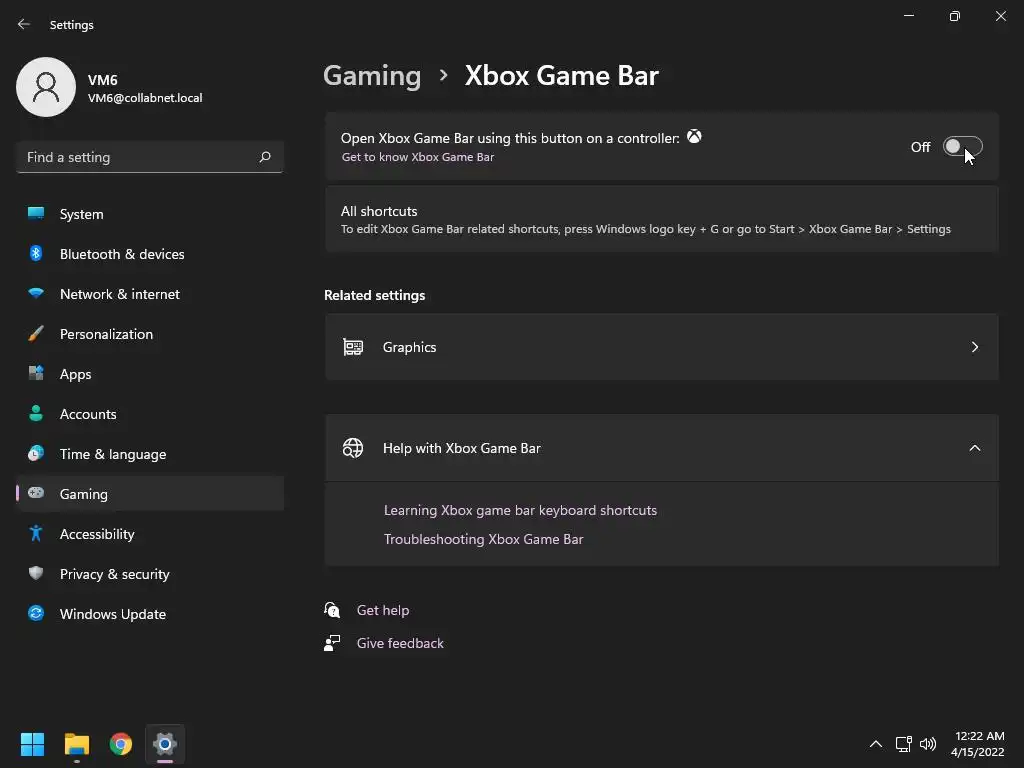Viewport: 1024px width, 768px height.
Task: Open the Graphics related setting chevron
Action: click(x=974, y=347)
